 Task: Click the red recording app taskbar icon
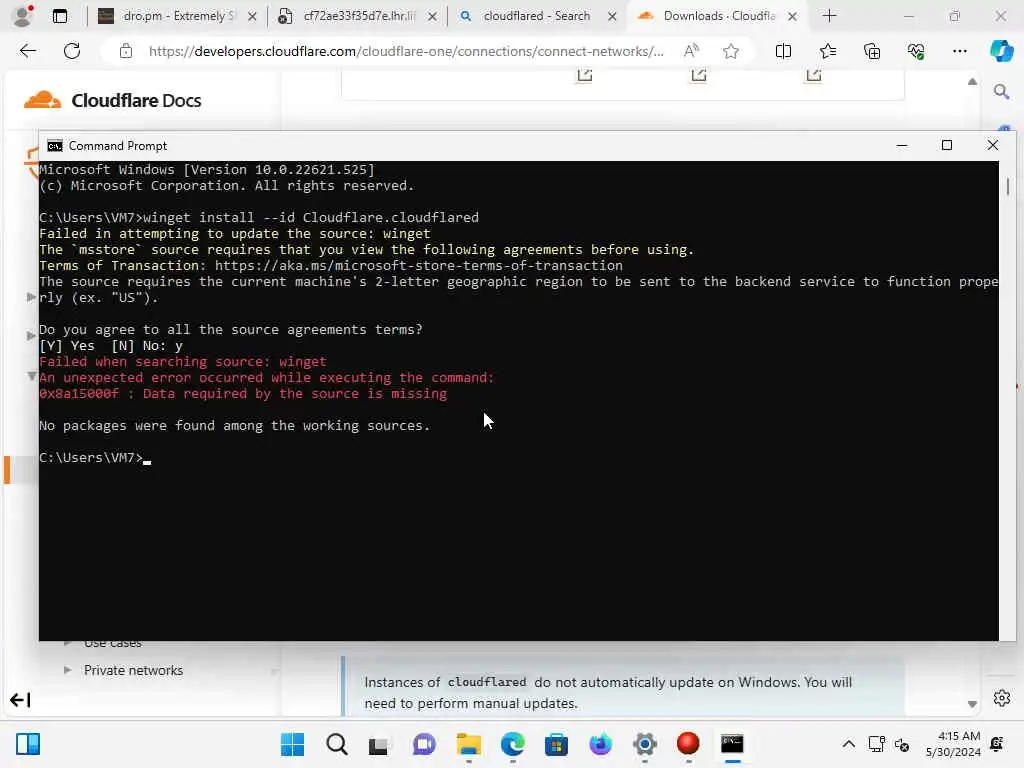pos(688,744)
